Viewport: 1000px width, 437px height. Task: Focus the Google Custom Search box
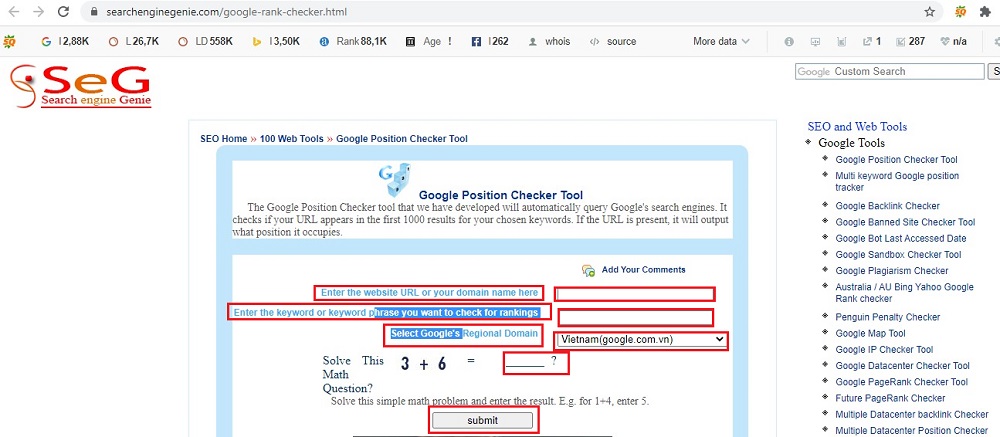[890, 71]
